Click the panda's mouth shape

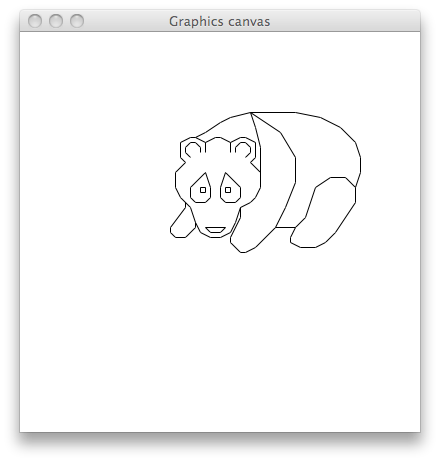215,230
